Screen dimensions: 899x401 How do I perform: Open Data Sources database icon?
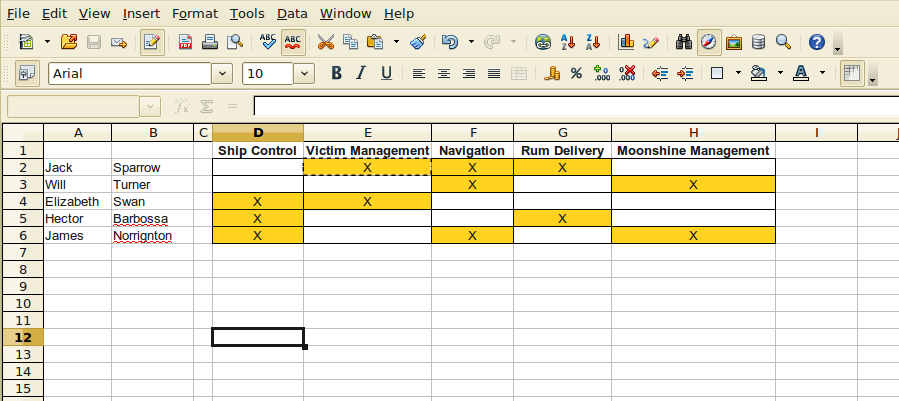(x=759, y=42)
